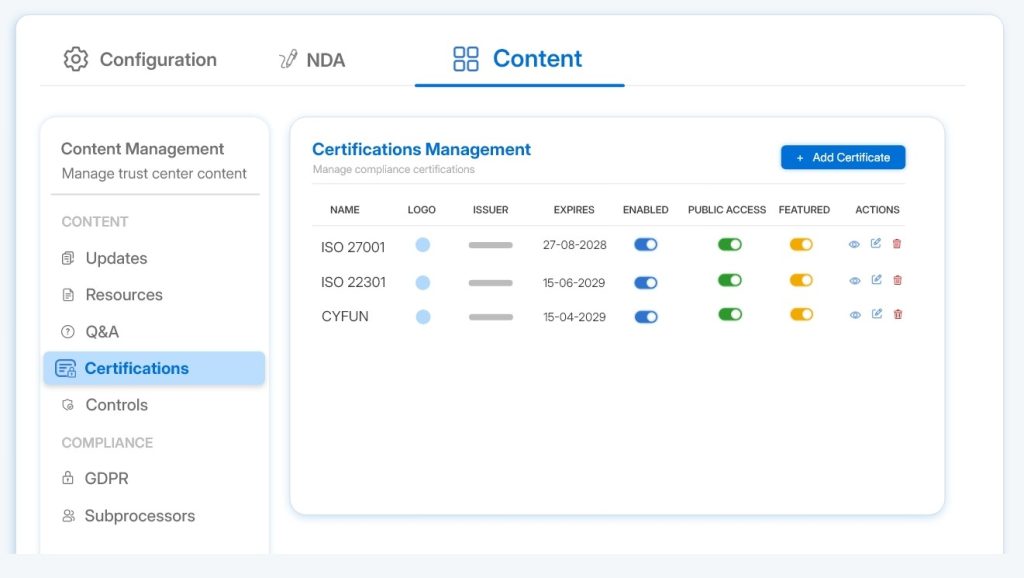View ISO 22301 certificate via eye icon
This screenshot has height=578, width=1024.
855,281
